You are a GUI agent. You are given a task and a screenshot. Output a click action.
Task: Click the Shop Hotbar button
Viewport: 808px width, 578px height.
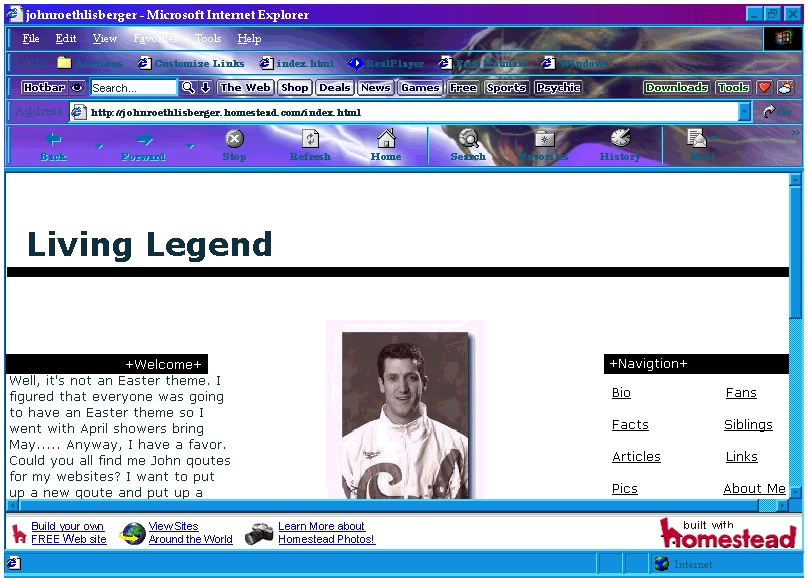point(294,88)
